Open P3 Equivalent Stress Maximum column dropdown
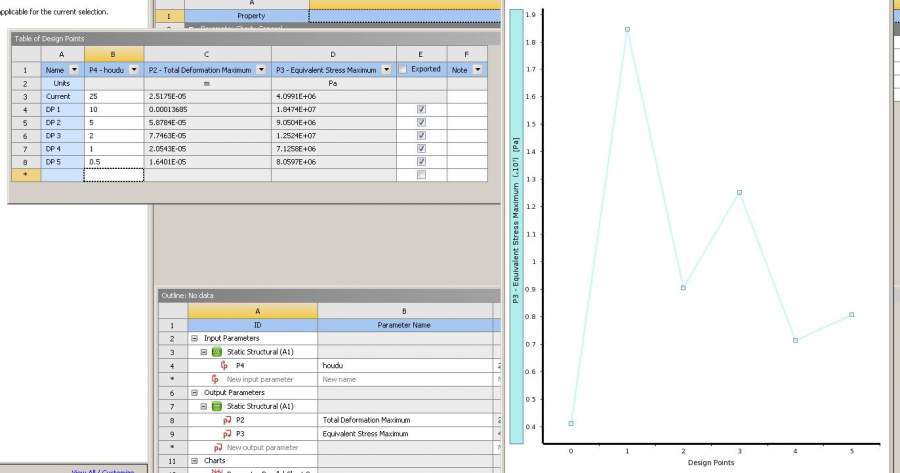The width and height of the screenshot is (900, 473). coord(386,69)
